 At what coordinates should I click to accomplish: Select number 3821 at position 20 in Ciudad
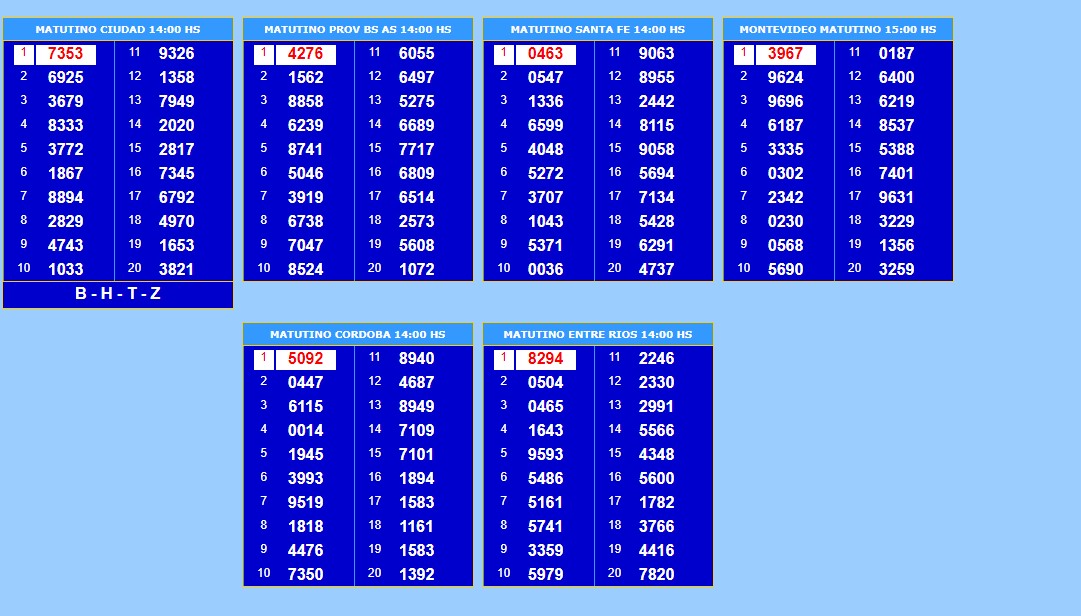pyautogui.click(x=176, y=269)
